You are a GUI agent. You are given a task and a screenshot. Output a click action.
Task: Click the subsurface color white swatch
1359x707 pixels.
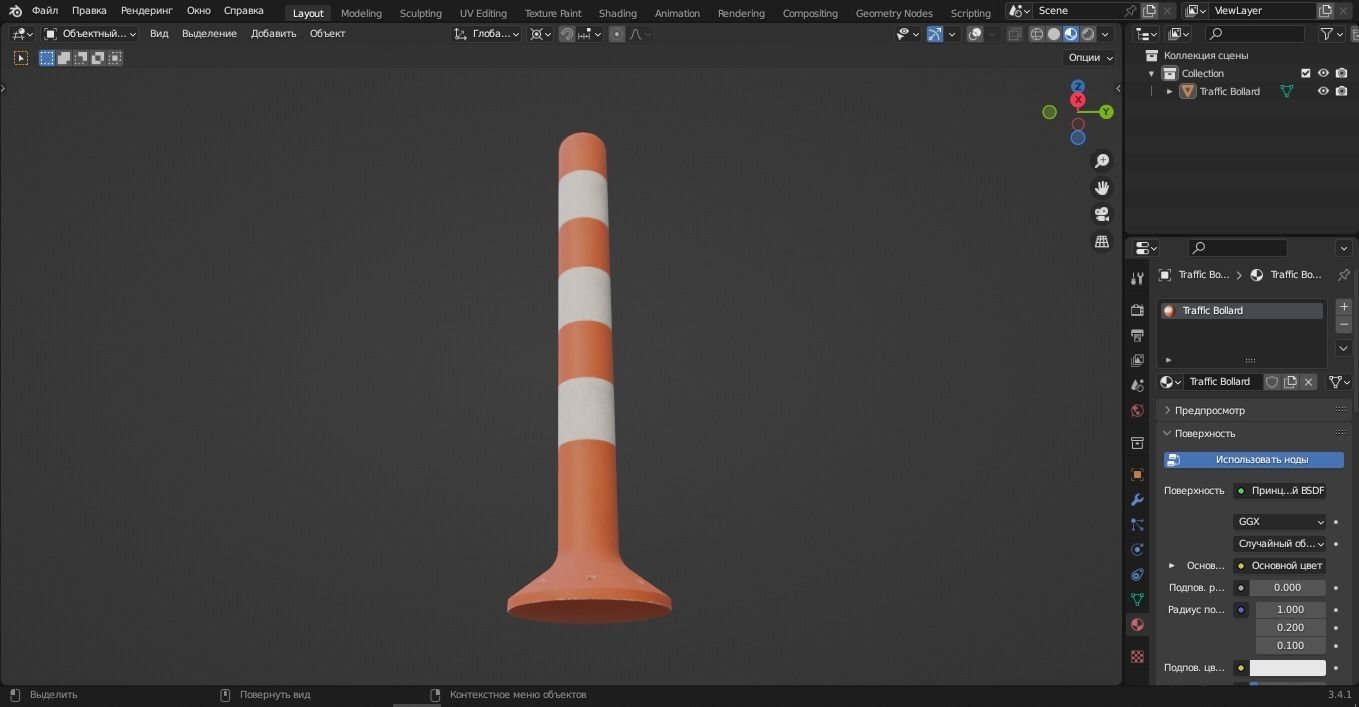(1288, 668)
